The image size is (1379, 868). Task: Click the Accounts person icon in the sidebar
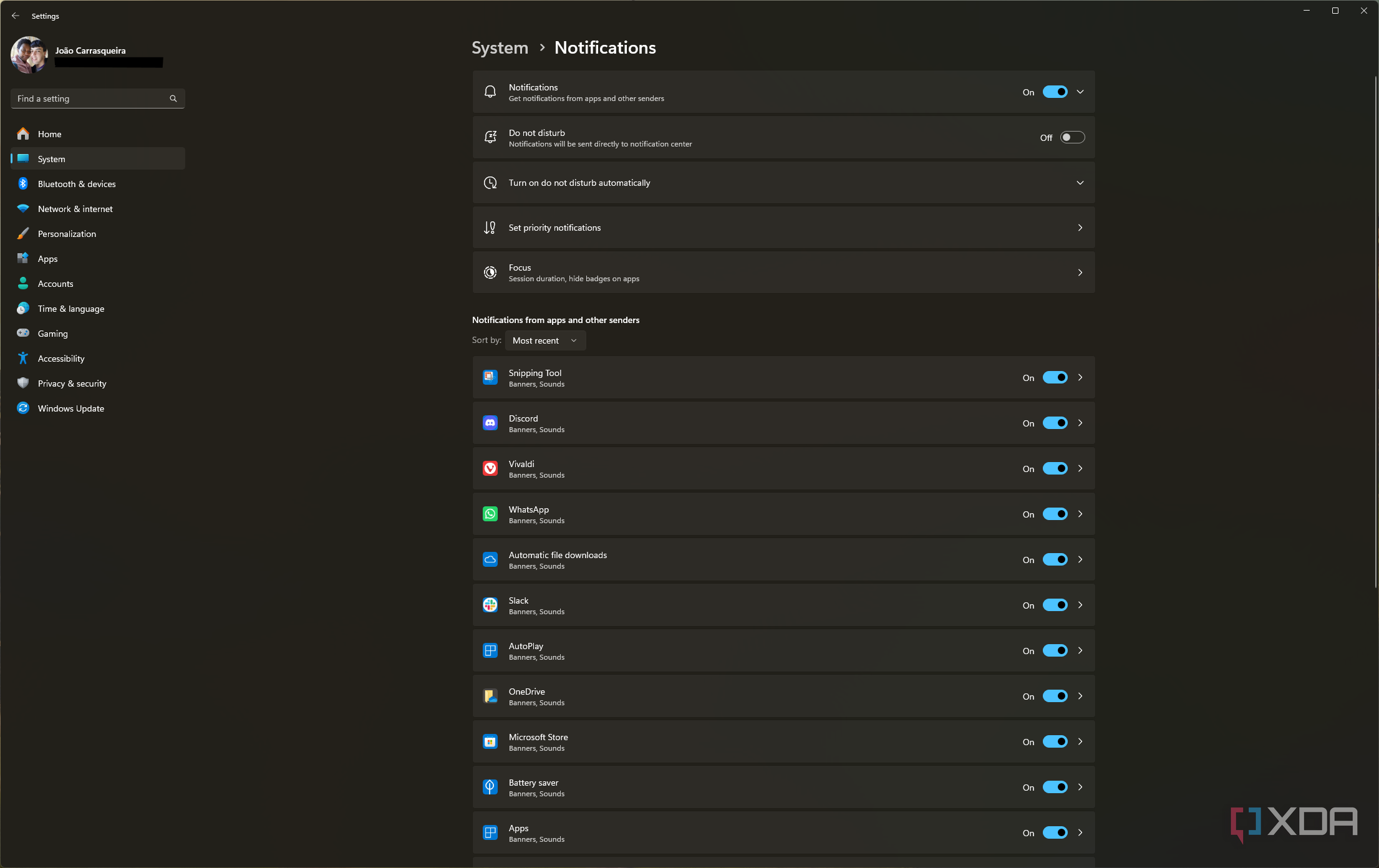click(23, 283)
